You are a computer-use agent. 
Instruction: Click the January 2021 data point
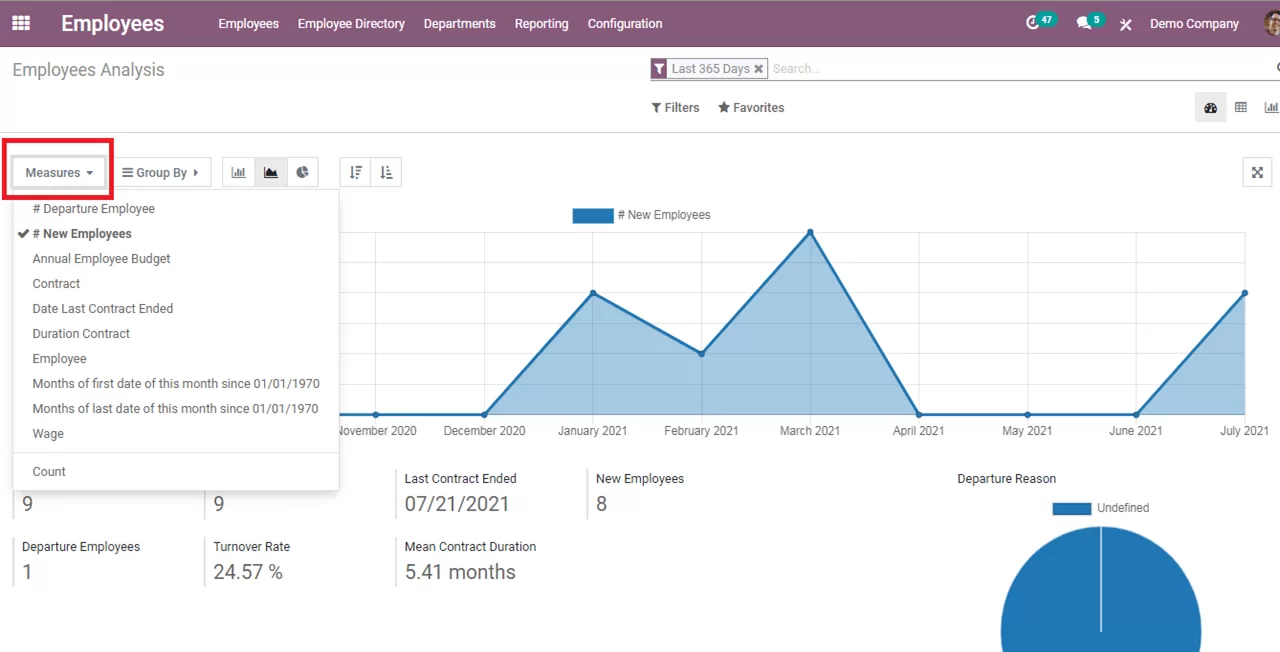click(x=593, y=293)
